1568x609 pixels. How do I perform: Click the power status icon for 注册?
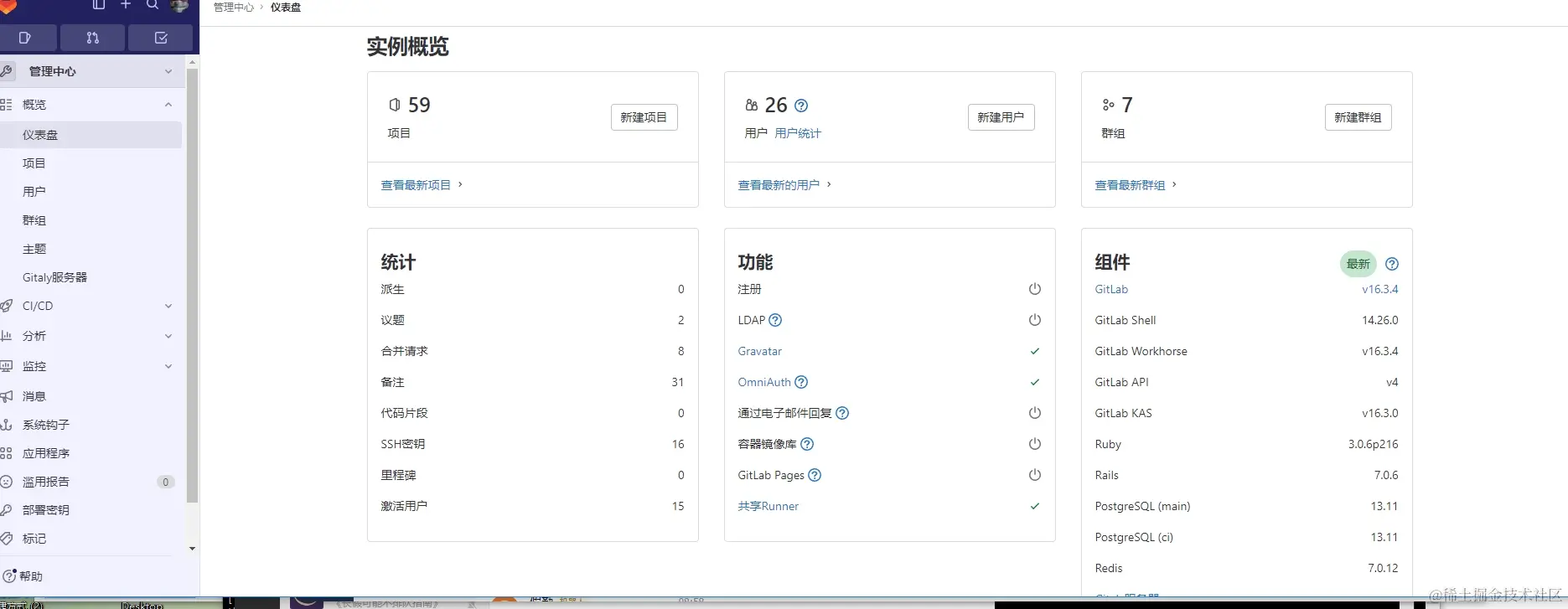pyautogui.click(x=1035, y=289)
